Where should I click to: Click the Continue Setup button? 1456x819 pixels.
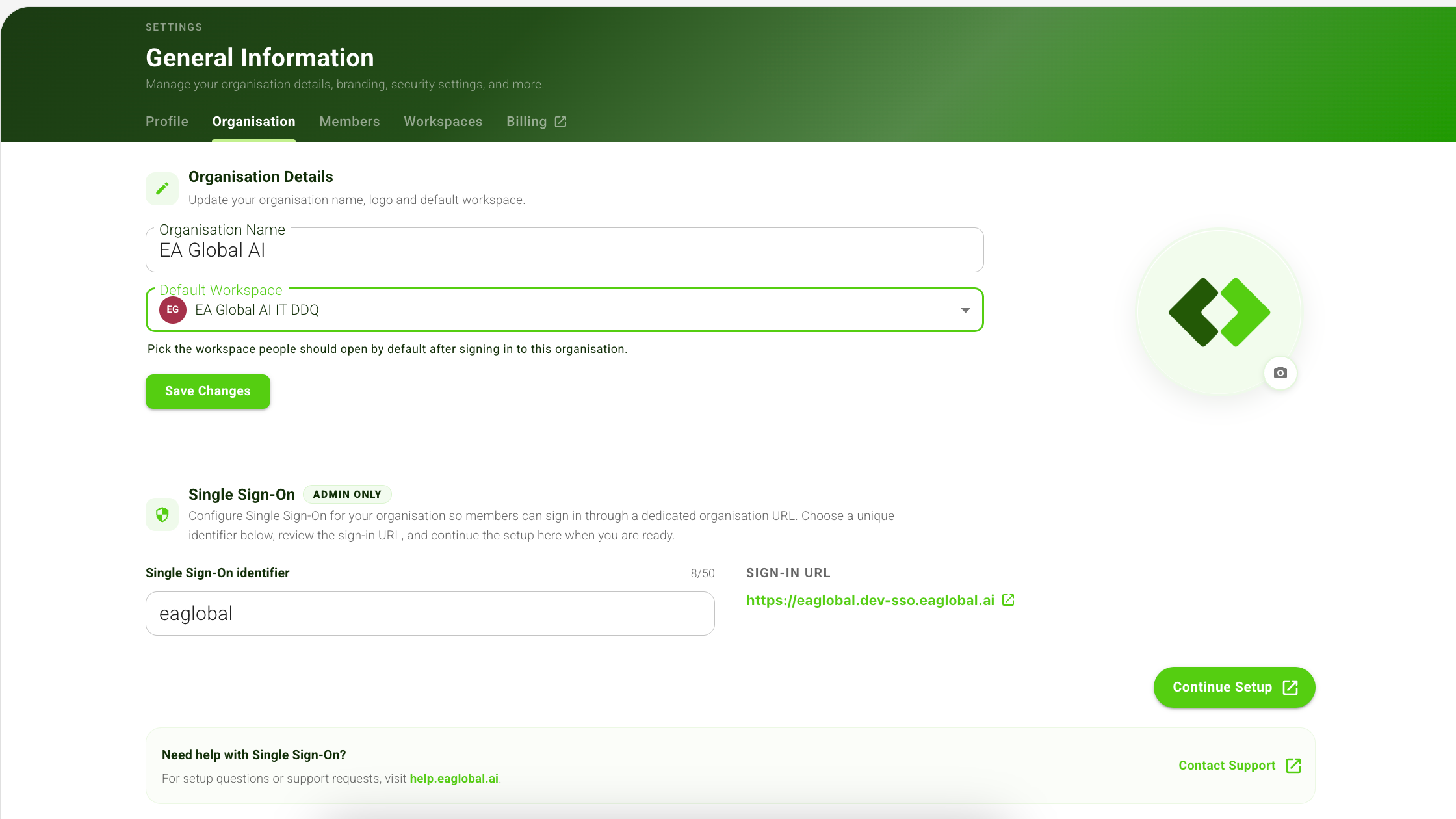[1234, 687]
